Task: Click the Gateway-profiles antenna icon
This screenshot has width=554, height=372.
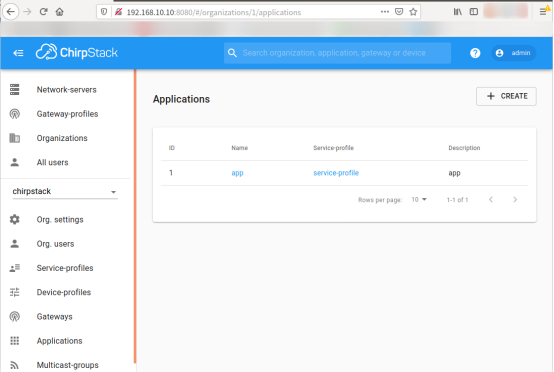Action: click(14, 114)
